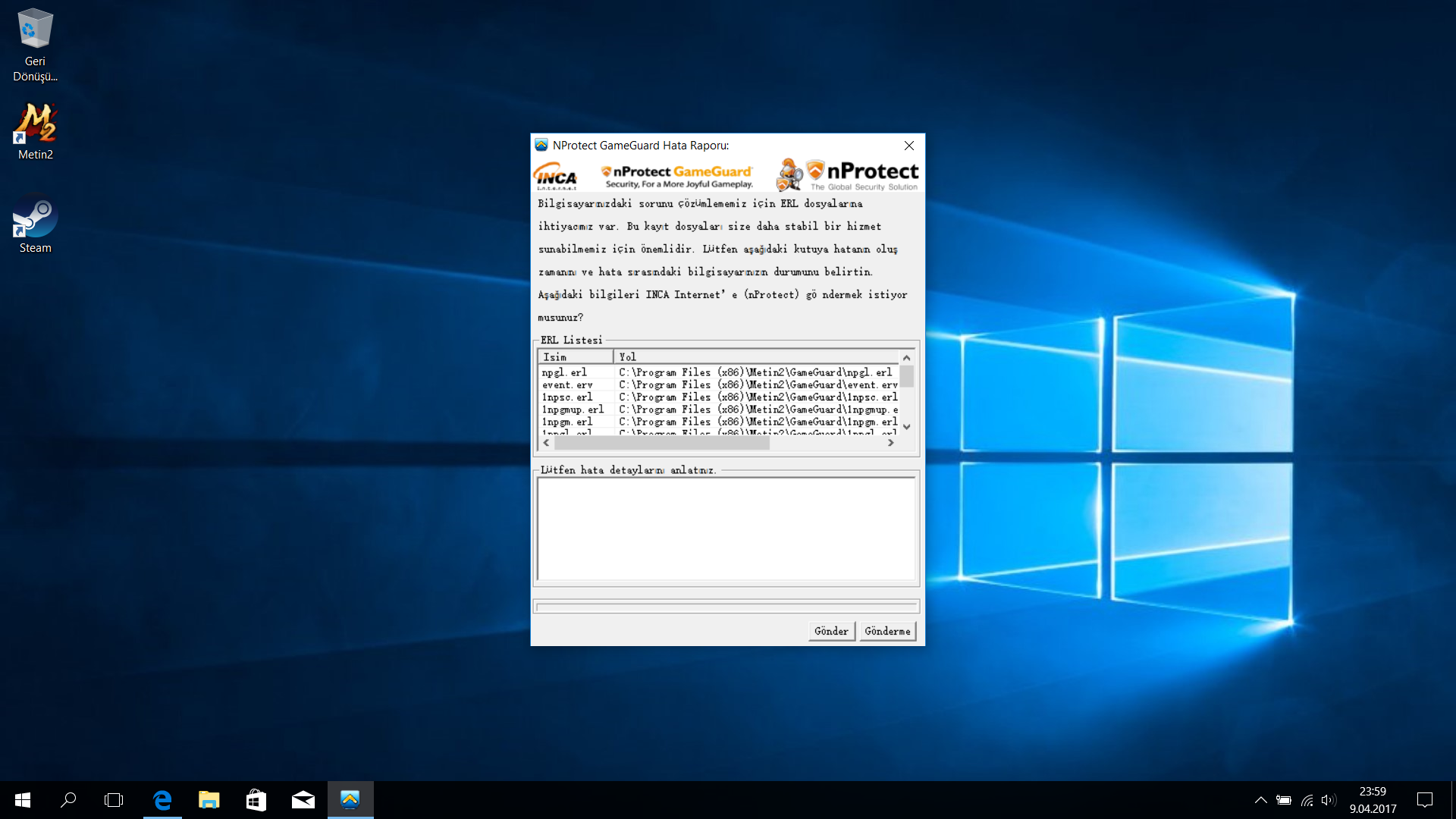Click the battery status tray icon
The image size is (1456, 819).
(x=1283, y=800)
